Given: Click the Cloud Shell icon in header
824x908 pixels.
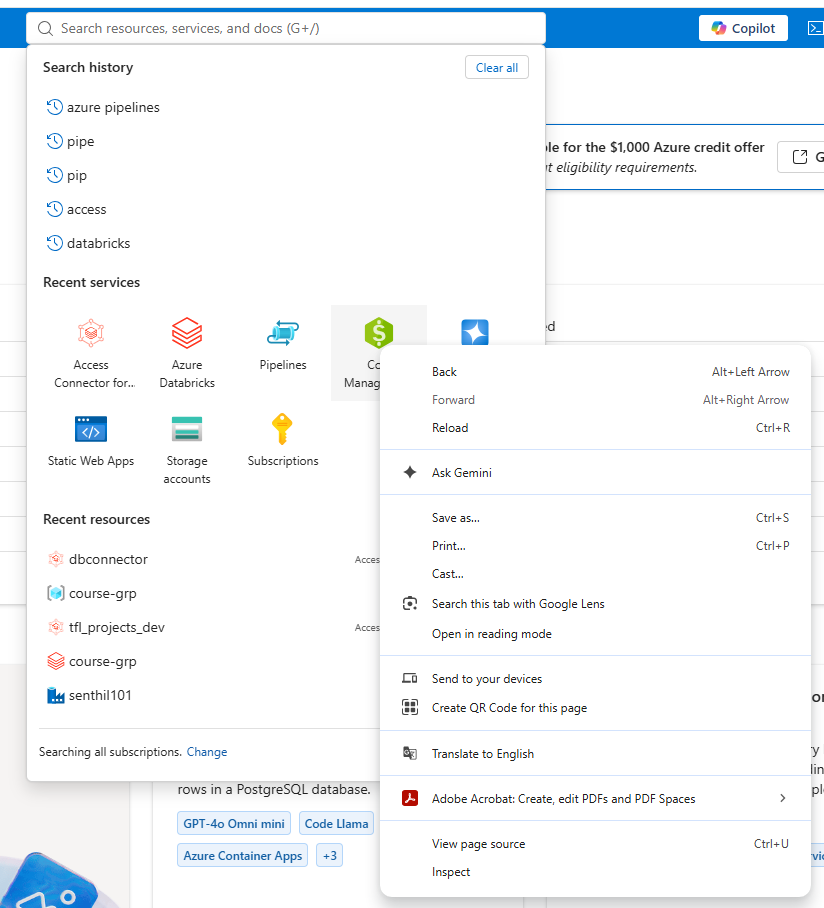Looking at the screenshot, I should click(x=815, y=28).
